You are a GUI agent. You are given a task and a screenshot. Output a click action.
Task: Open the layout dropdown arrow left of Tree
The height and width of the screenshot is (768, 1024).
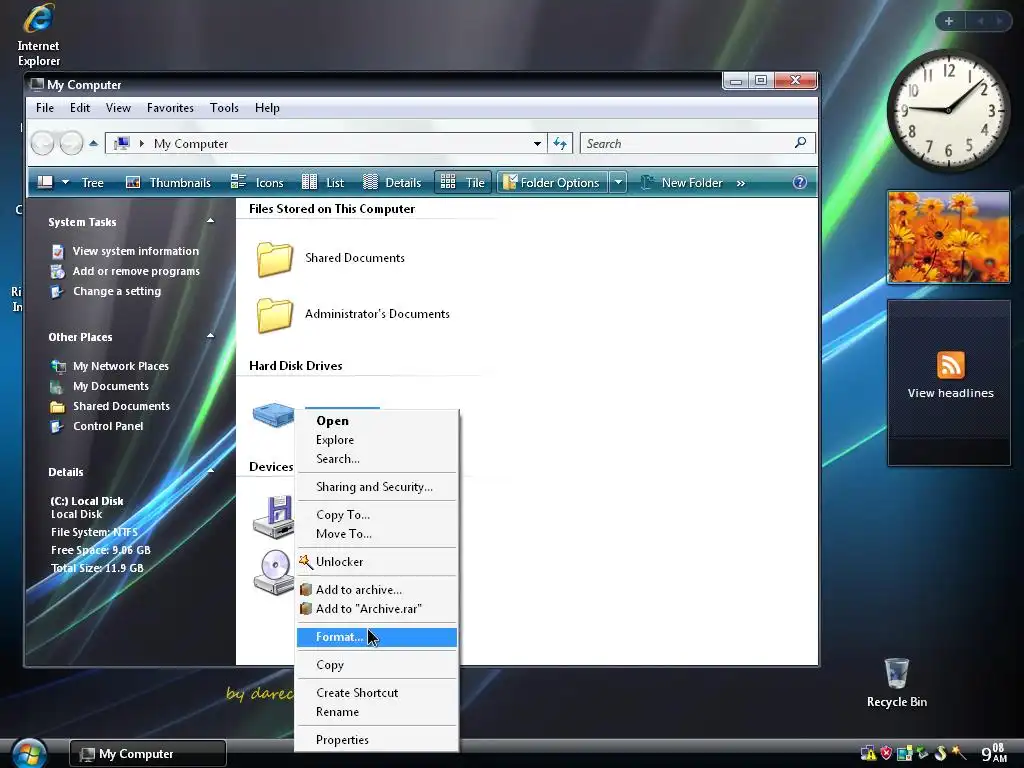[65, 183]
